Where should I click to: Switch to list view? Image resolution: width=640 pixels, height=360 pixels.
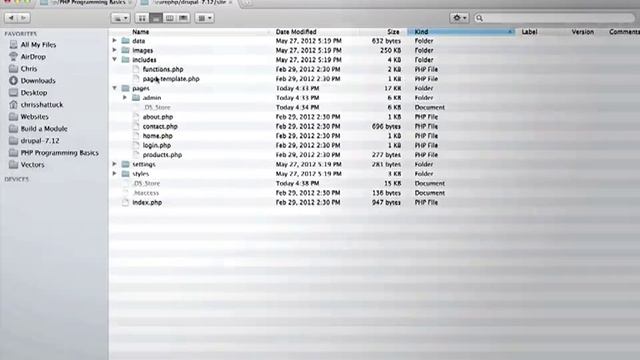(156, 18)
